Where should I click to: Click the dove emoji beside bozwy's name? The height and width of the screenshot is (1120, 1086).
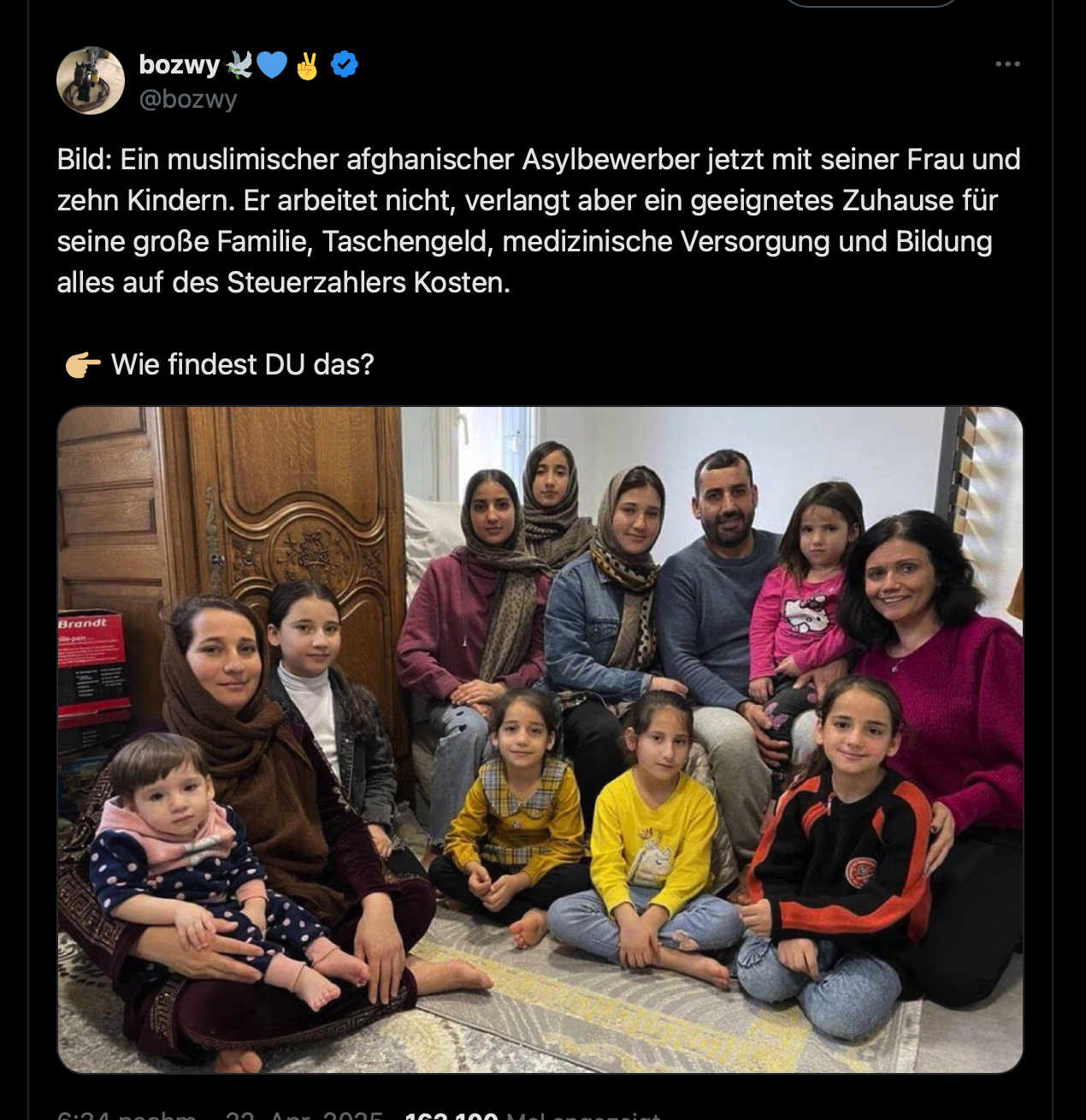click(x=239, y=64)
